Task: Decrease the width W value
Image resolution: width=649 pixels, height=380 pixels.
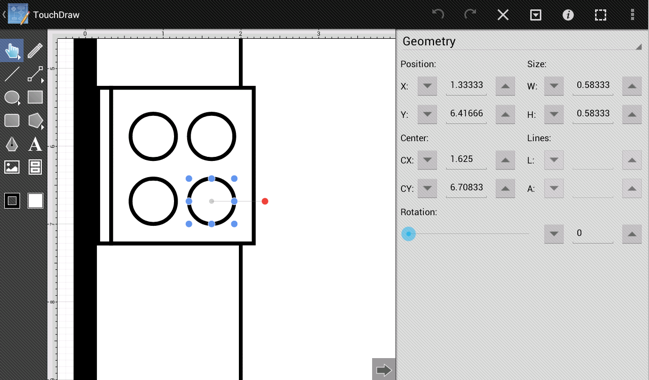Action: point(554,86)
